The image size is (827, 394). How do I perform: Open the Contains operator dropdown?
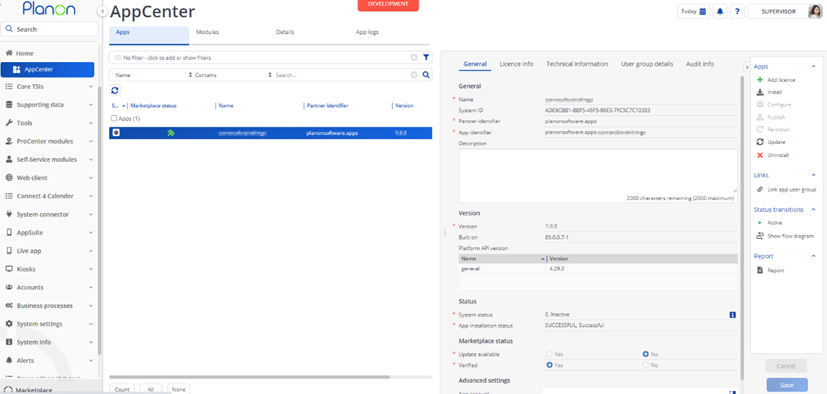tap(233, 75)
